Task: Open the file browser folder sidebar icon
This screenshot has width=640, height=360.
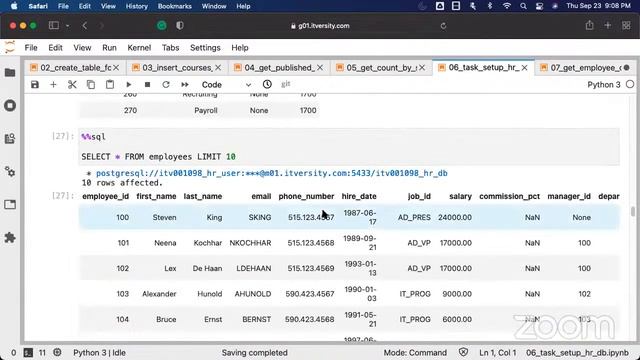Action: [10, 73]
